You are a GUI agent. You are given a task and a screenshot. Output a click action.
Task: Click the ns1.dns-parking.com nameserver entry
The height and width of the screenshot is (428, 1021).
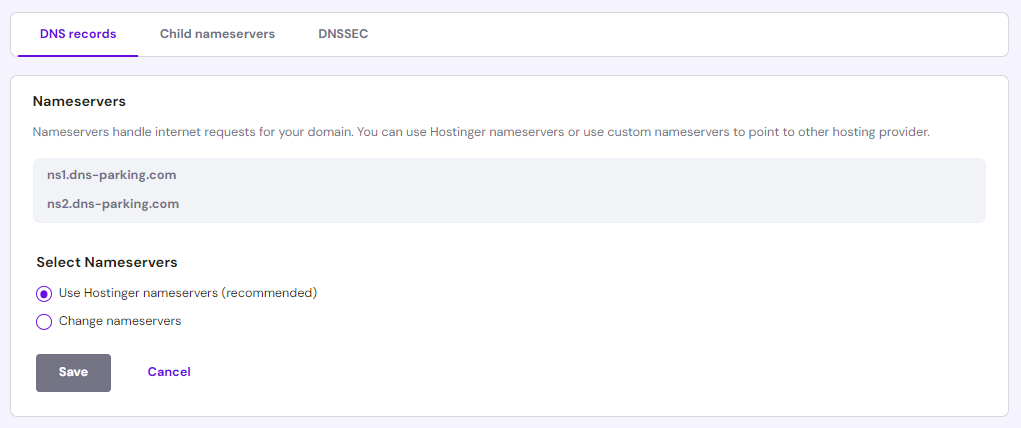[x=112, y=175]
